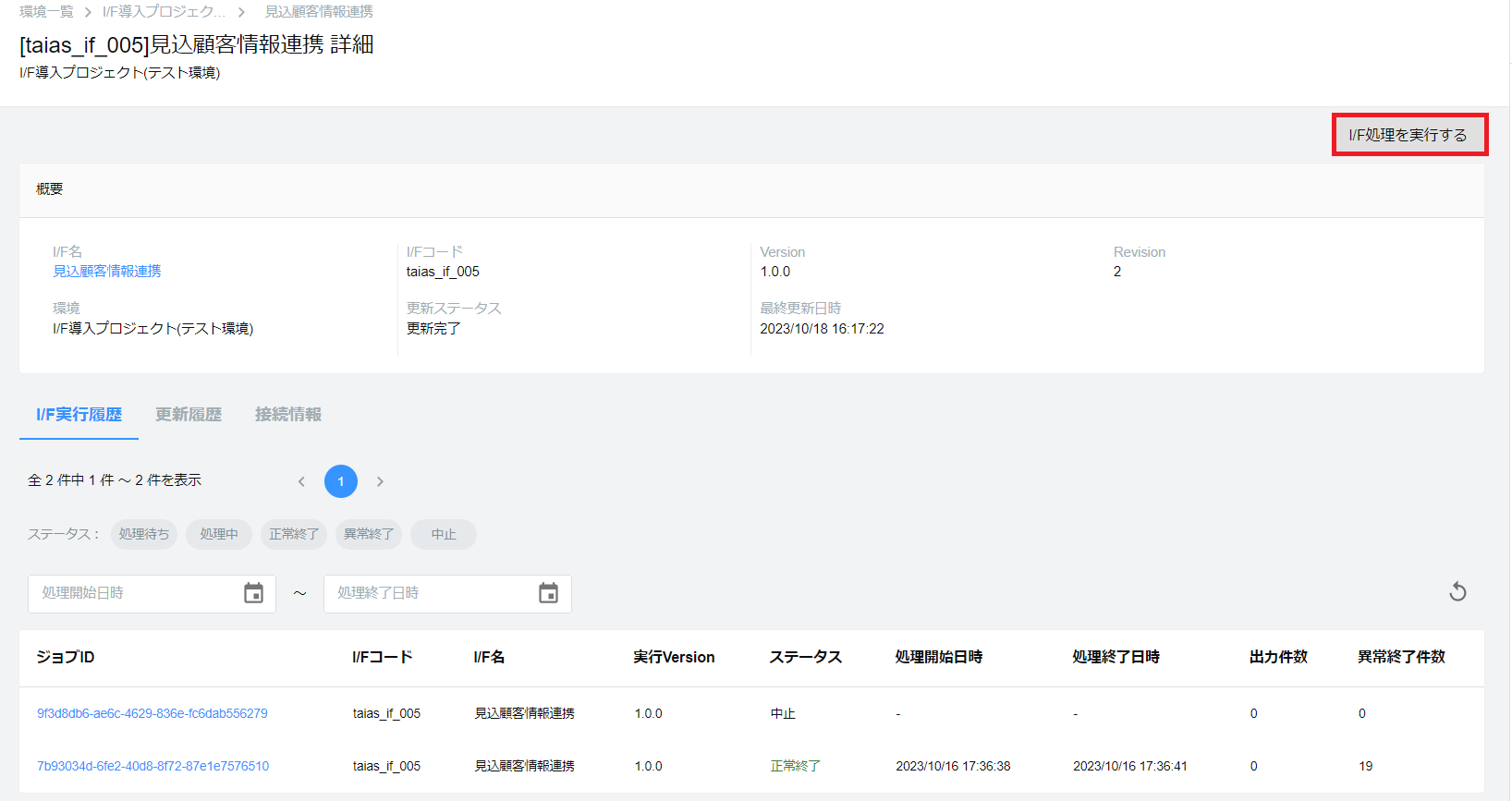Open job 7b93034d-6fe2-40d8-8f72-87e1e7576510
The height and width of the screenshot is (801, 1512).
(153, 766)
